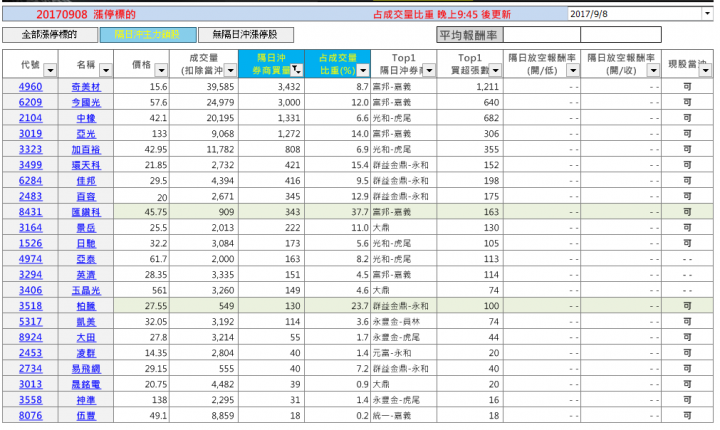The height and width of the screenshot is (430, 720).
Task: Open stock code link 2734
Action: coord(30,368)
